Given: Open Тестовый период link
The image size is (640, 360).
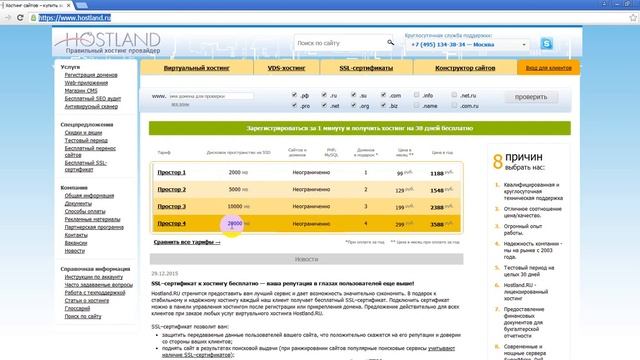Looking at the screenshot, I should 86,140.
